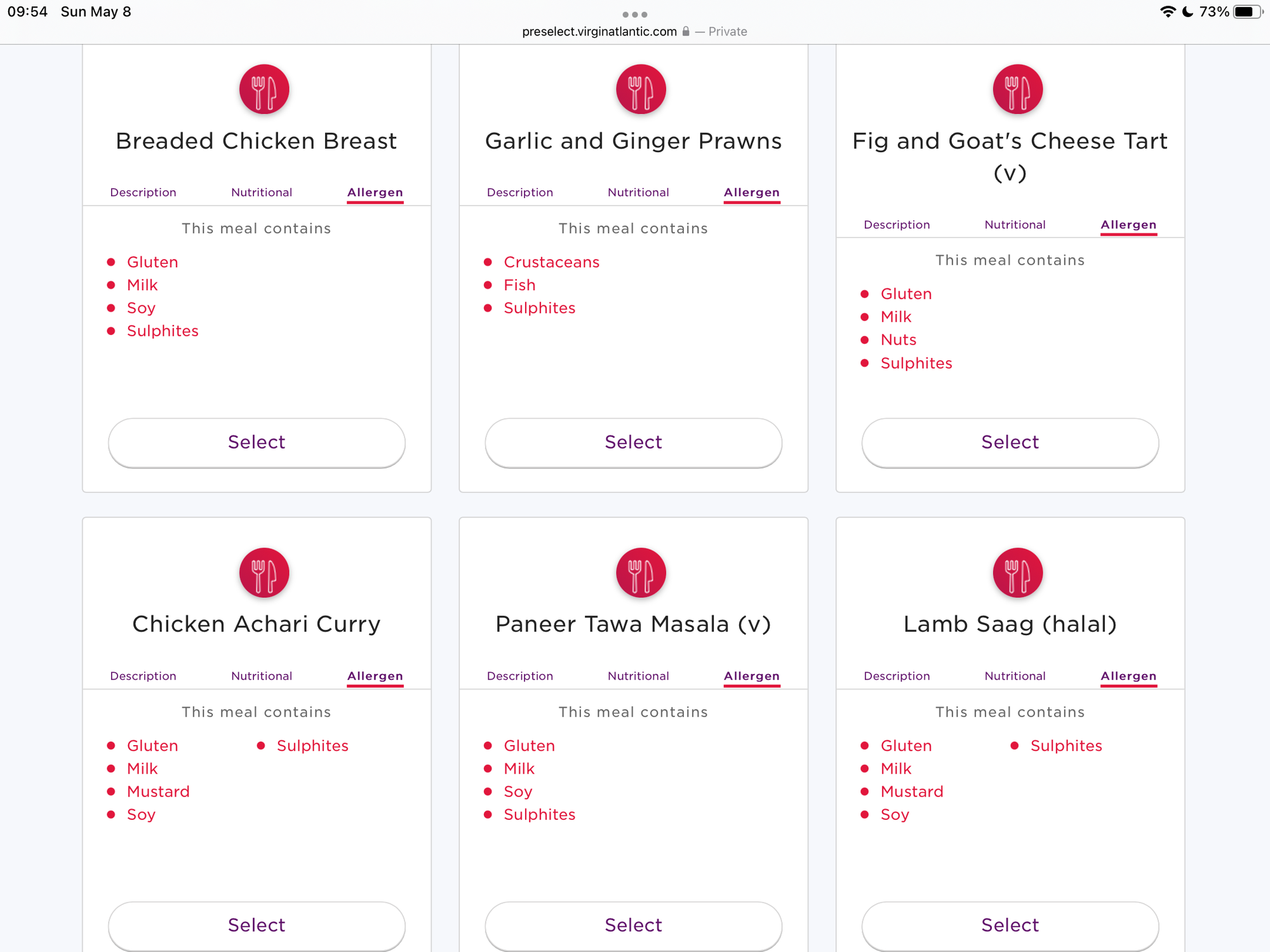Open Description tab for Breaded Chicken Breast
This screenshot has height=952, width=1270.
(x=143, y=192)
